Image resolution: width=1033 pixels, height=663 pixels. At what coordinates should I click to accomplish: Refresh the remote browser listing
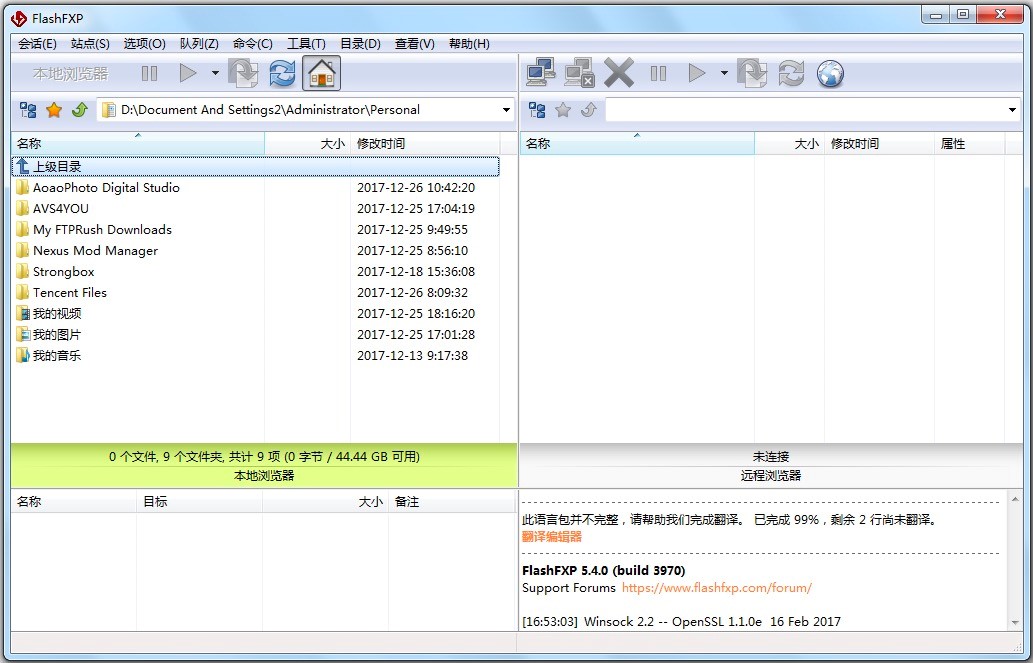(x=791, y=73)
